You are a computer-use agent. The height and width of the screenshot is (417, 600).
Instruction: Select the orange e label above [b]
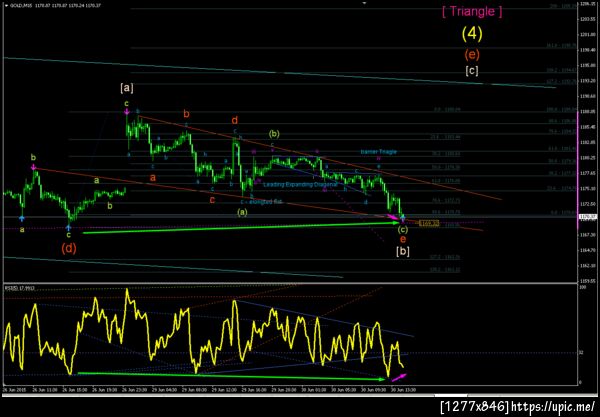point(403,240)
